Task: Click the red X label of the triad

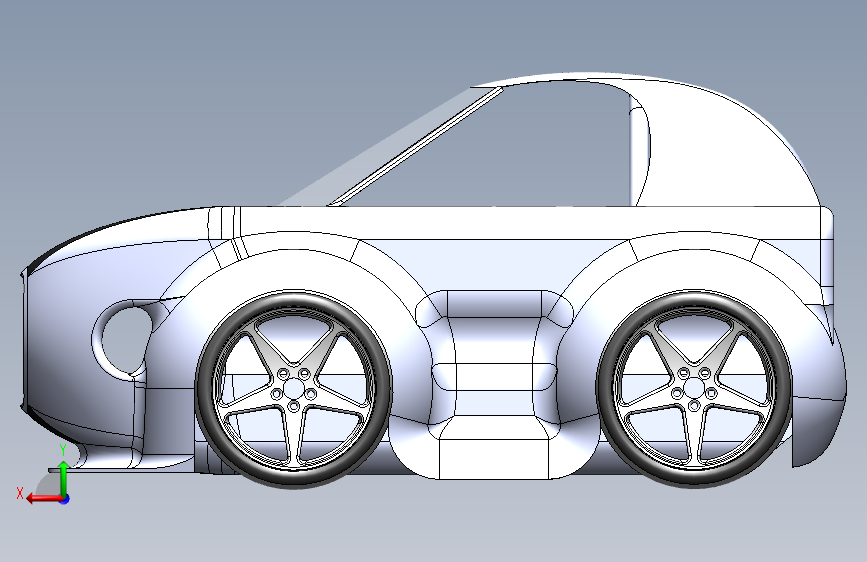Action: 20,493
